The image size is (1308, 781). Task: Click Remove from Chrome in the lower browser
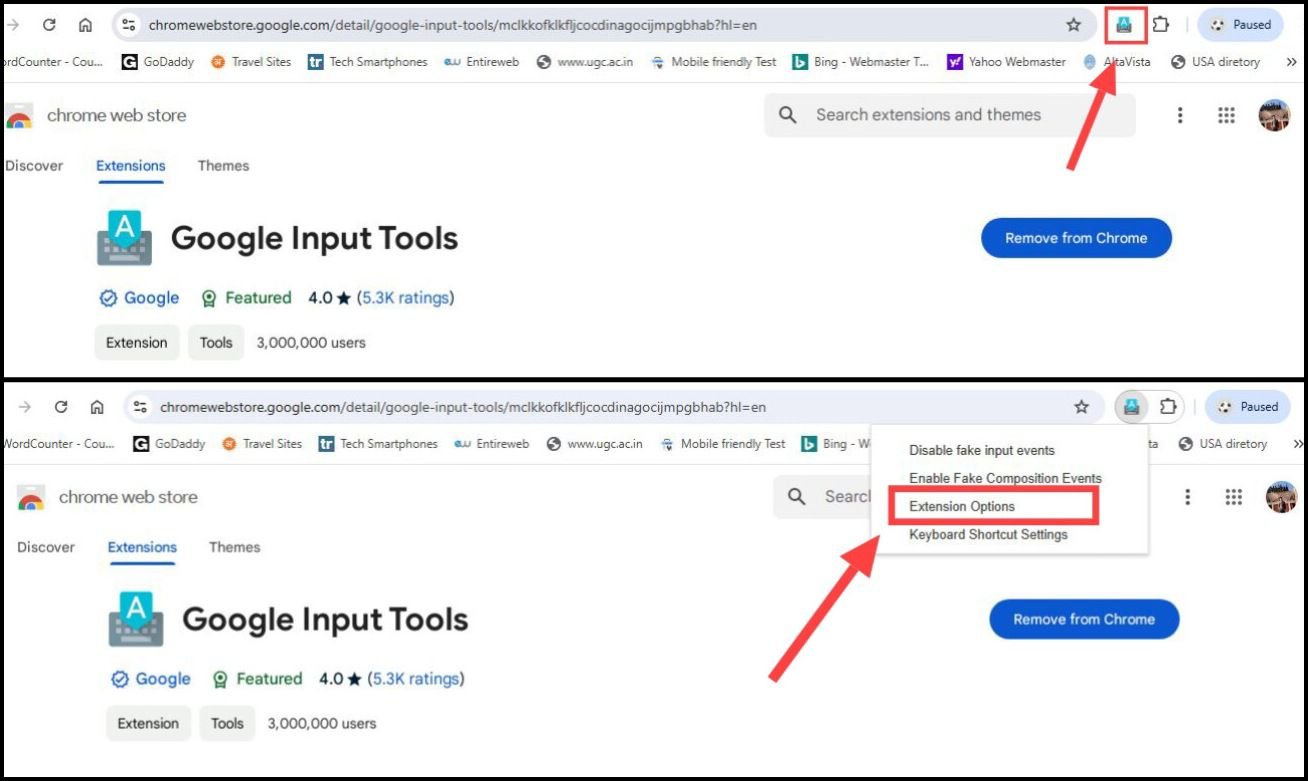point(1084,619)
